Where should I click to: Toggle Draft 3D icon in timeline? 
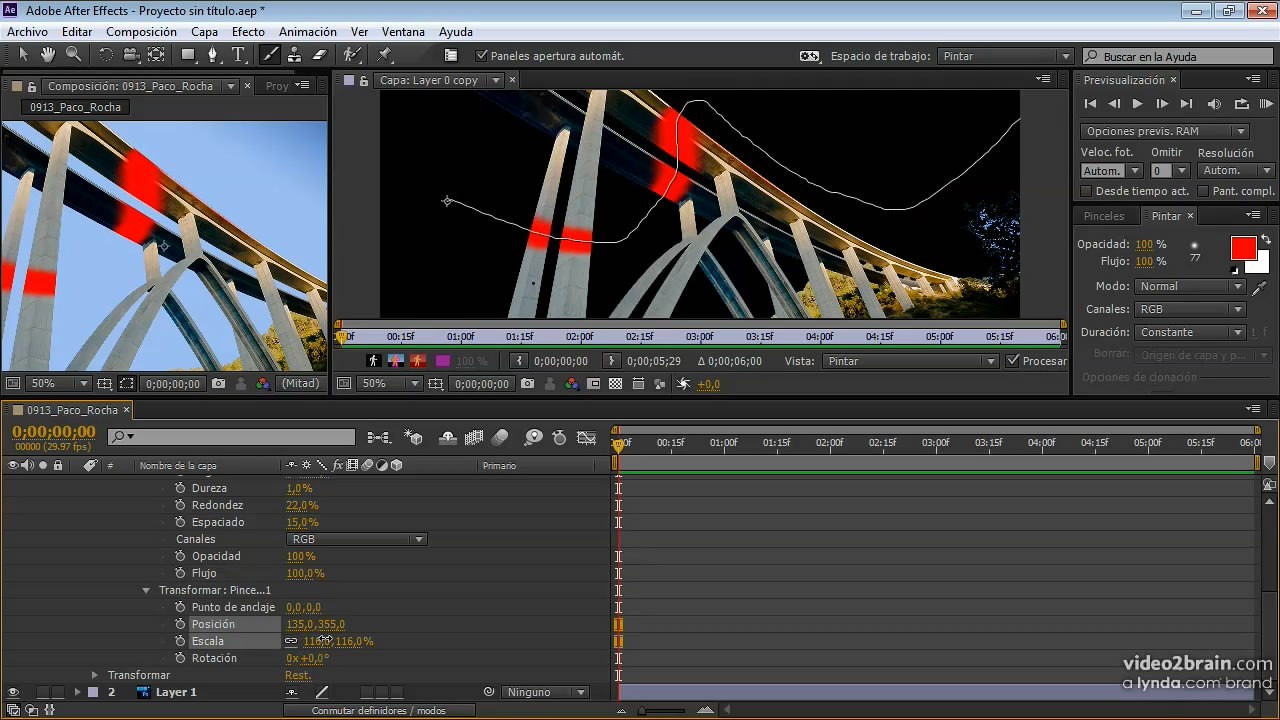(413, 437)
